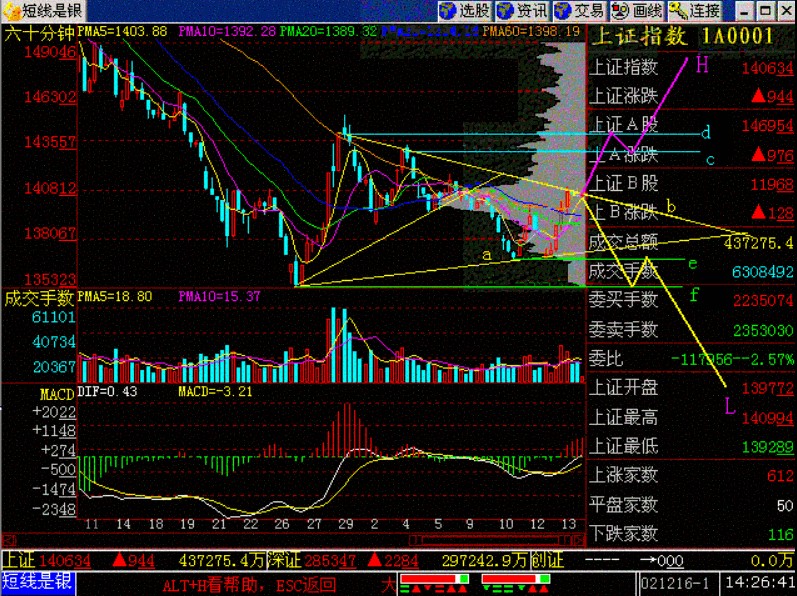797x596 pixels.
Task: Click the 短线是银 application icon in title bar
Action: point(10,10)
